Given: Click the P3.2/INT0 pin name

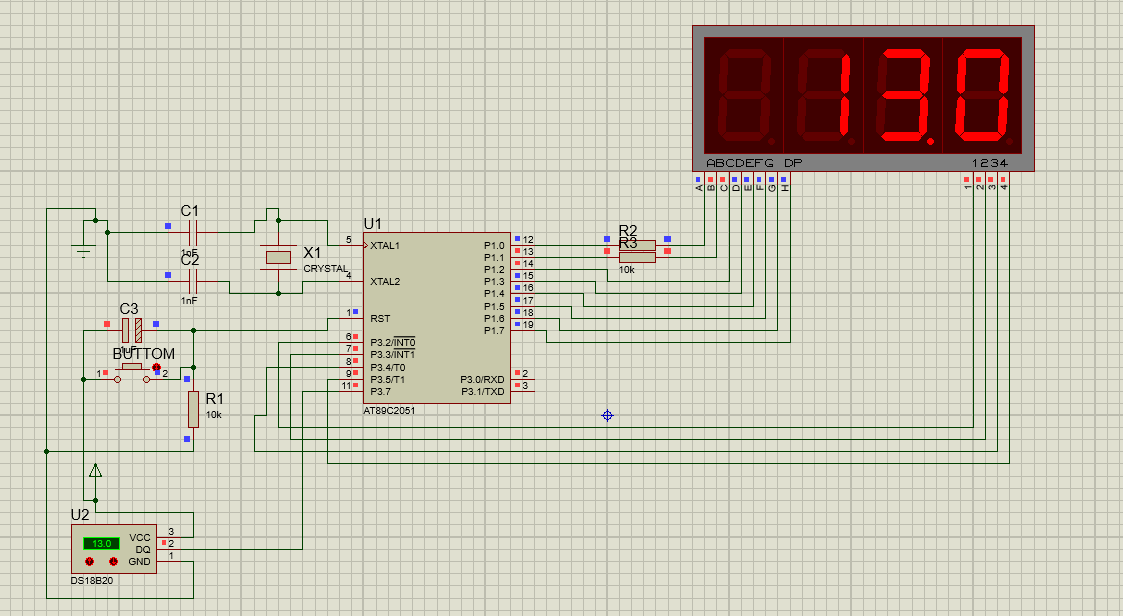Looking at the screenshot, I should (392, 342).
